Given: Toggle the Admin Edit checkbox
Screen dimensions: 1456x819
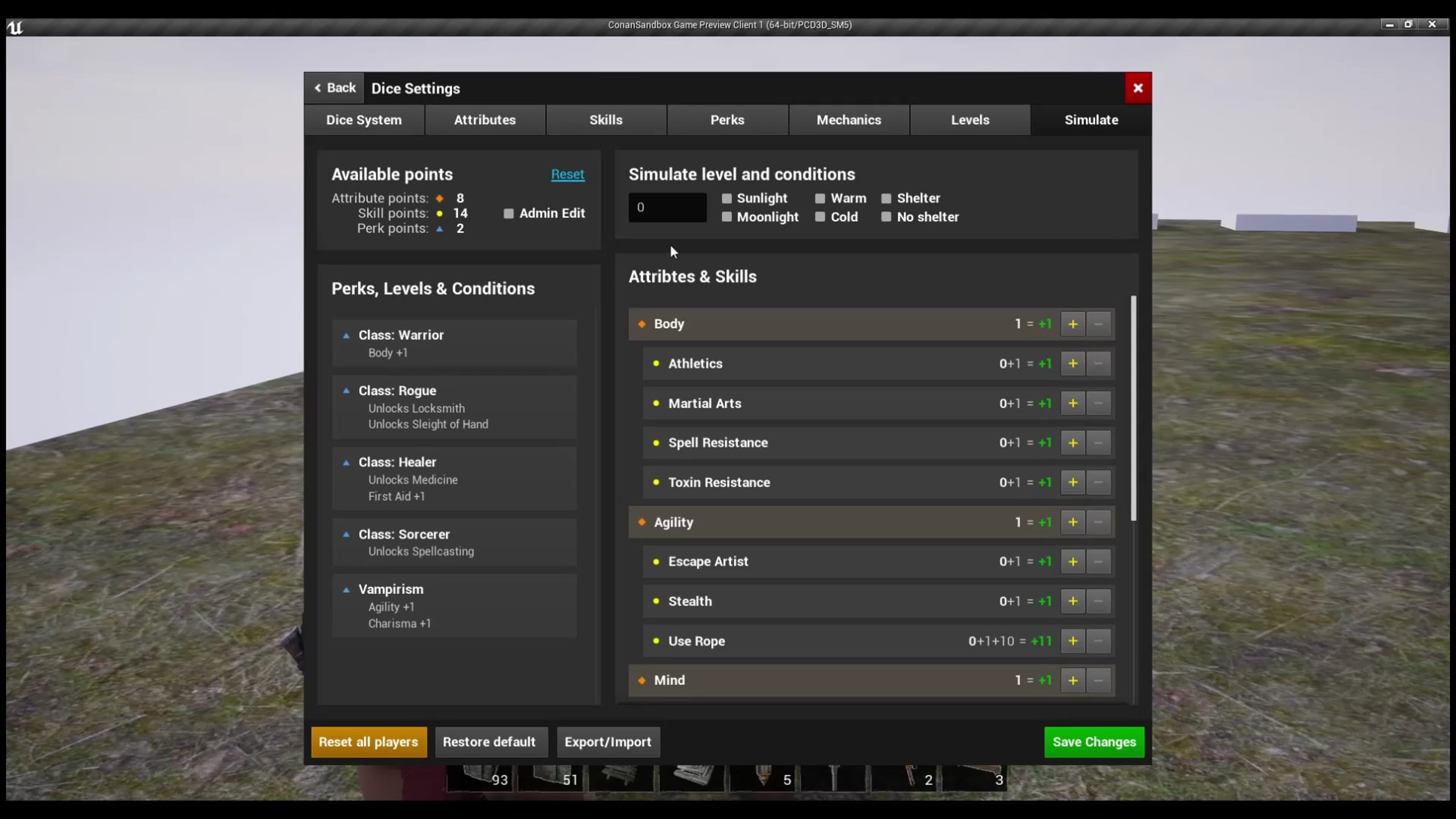Looking at the screenshot, I should point(509,214).
